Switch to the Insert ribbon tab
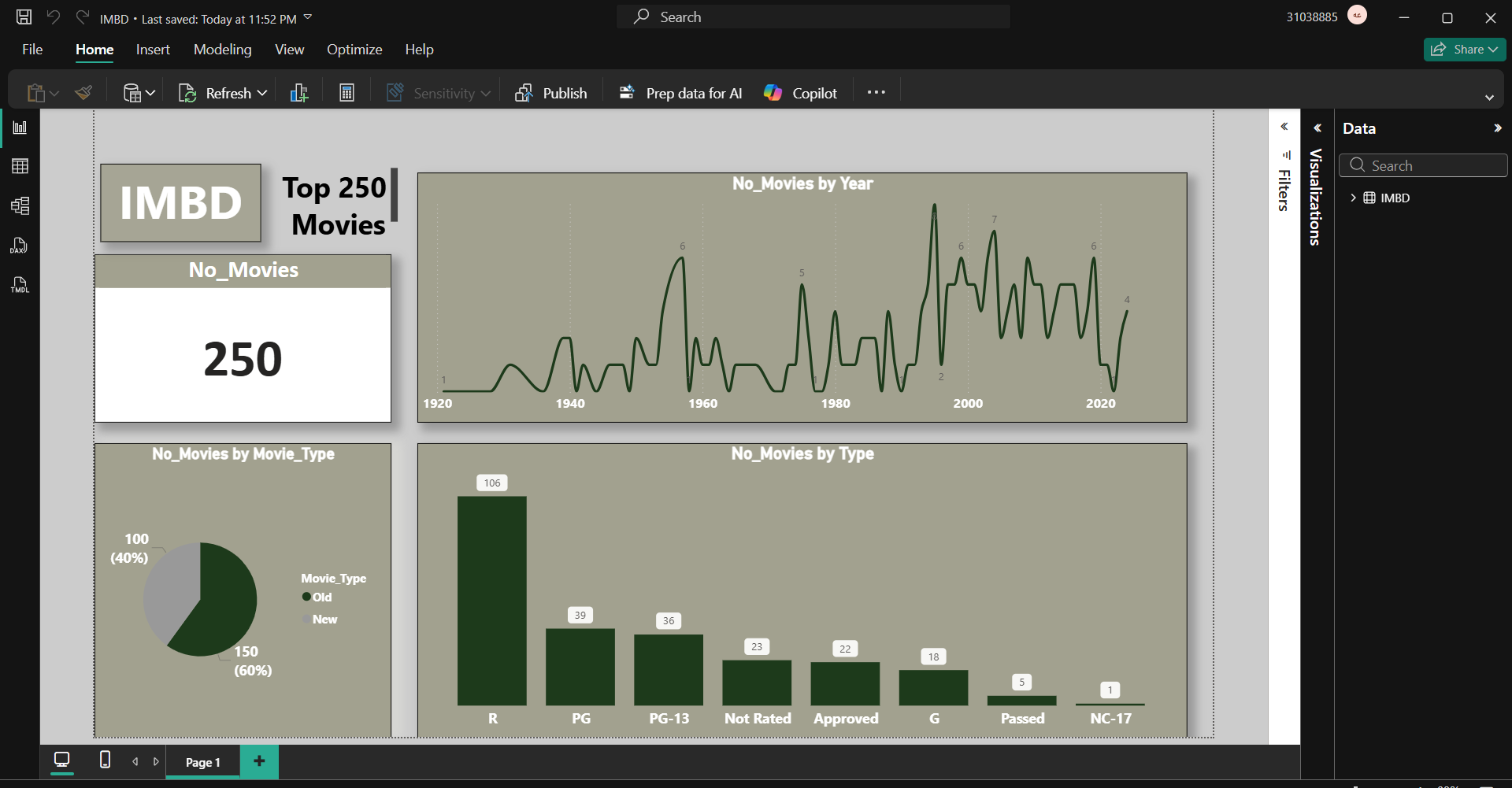Viewport: 1512px width, 788px height. coord(152,49)
